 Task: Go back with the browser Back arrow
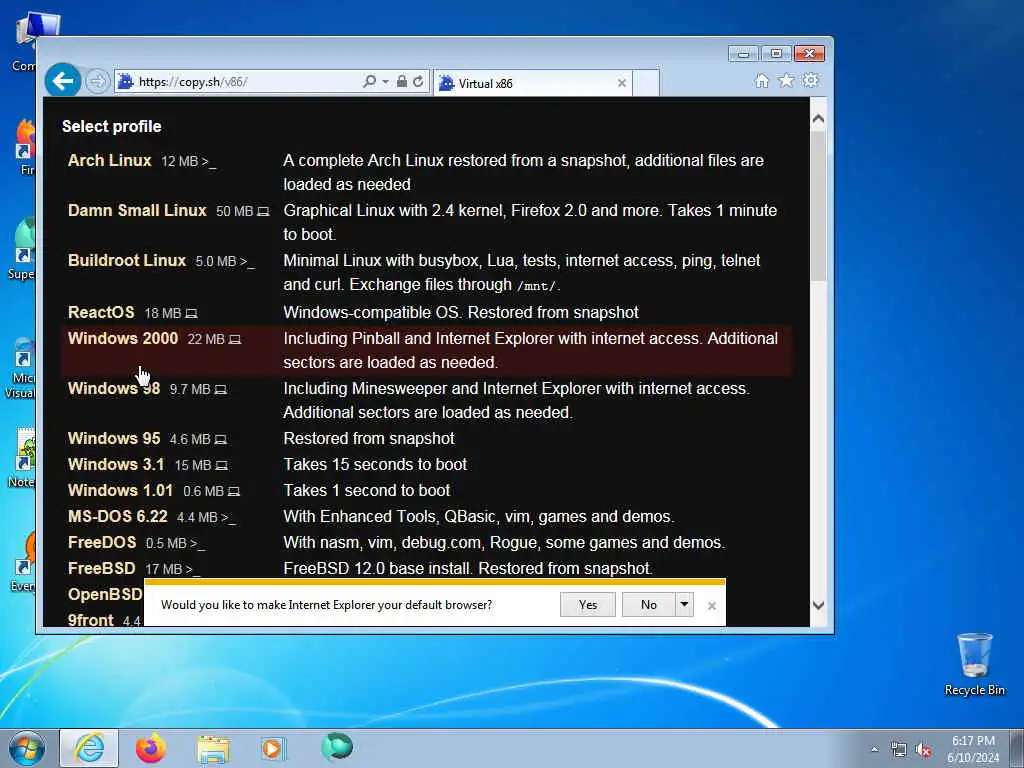[63, 81]
